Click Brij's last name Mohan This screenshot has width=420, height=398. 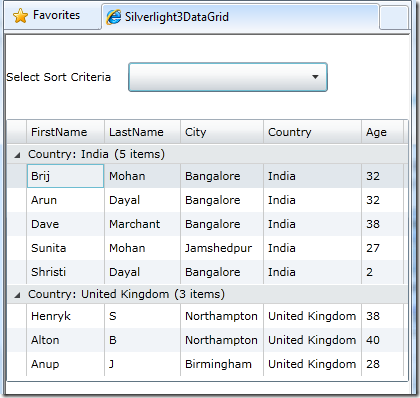[x=142, y=176]
